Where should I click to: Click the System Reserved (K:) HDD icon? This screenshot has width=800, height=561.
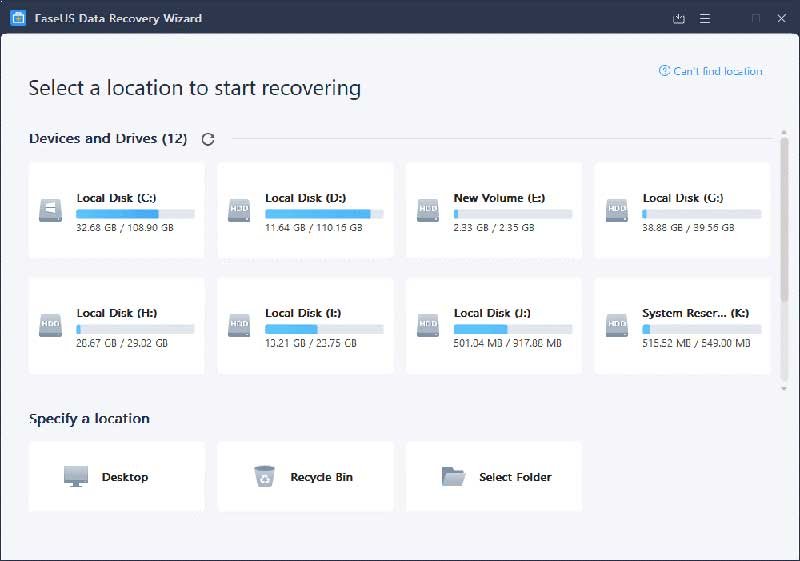click(617, 325)
